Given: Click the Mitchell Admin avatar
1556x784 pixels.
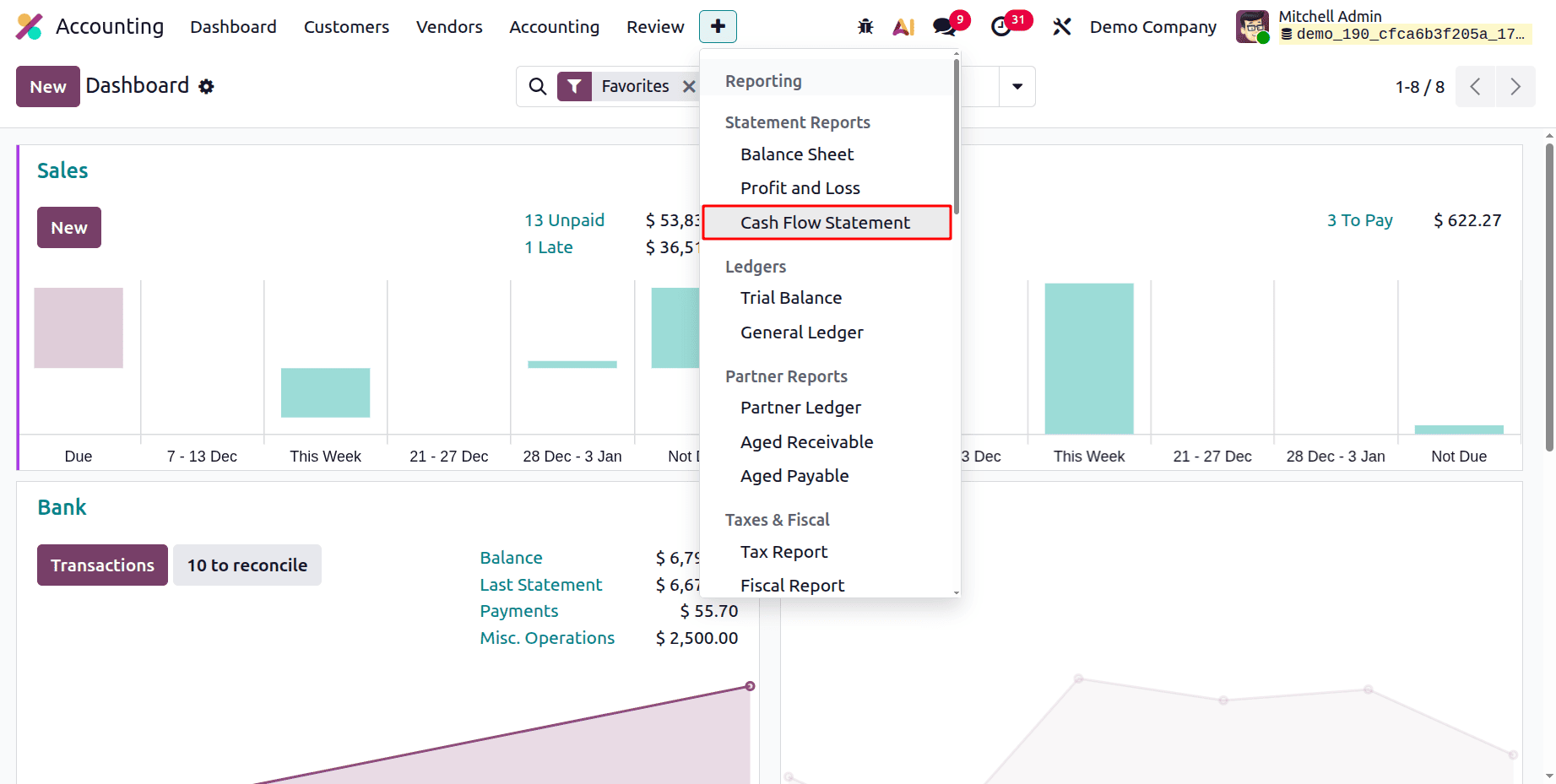Looking at the screenshot, I should click(1252, 26).
